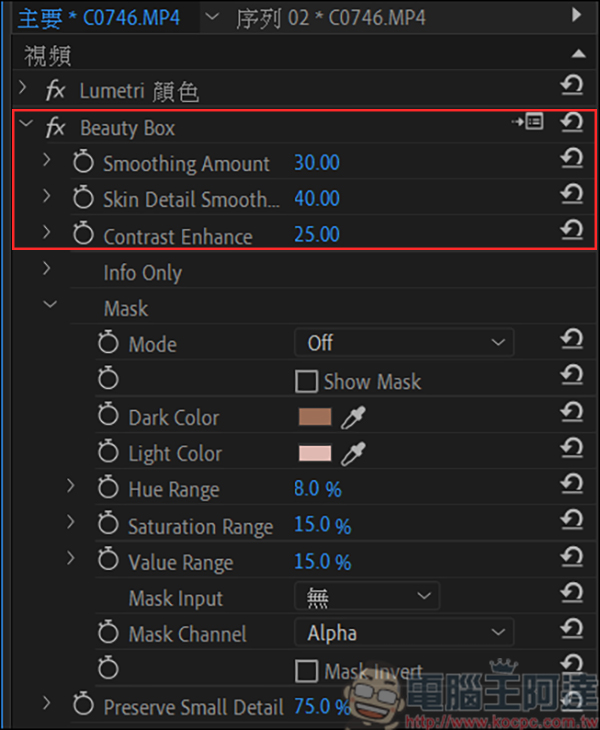Pick Dark Color with the eyedropper
The height and width of the screenshot is (730, 600).
click(353, 417)
